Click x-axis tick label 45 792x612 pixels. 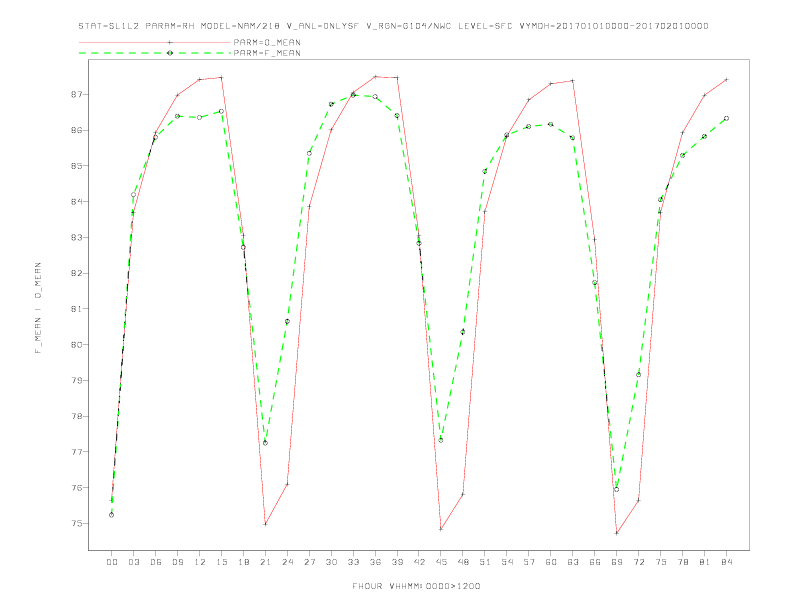tap(441, 562)
